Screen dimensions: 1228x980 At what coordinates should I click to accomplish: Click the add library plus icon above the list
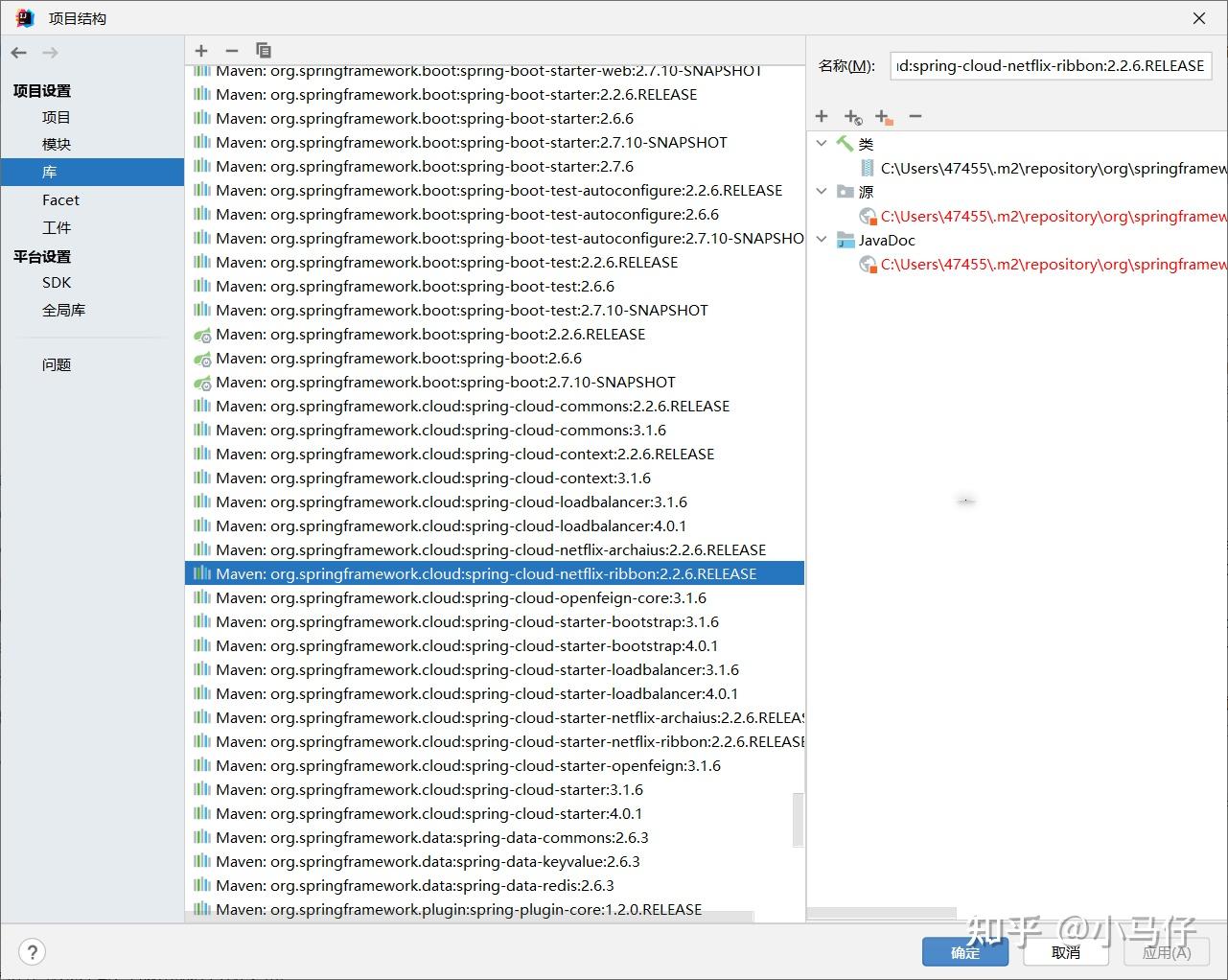click(x=200, y=50)
